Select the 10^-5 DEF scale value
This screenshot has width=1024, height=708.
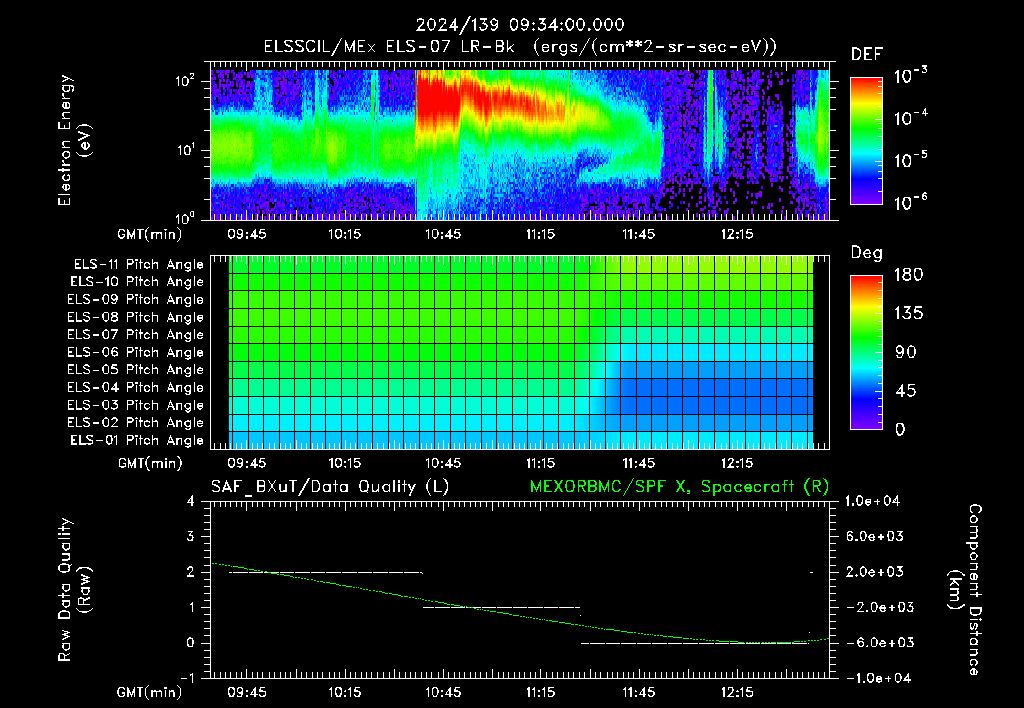coord(910,159)
